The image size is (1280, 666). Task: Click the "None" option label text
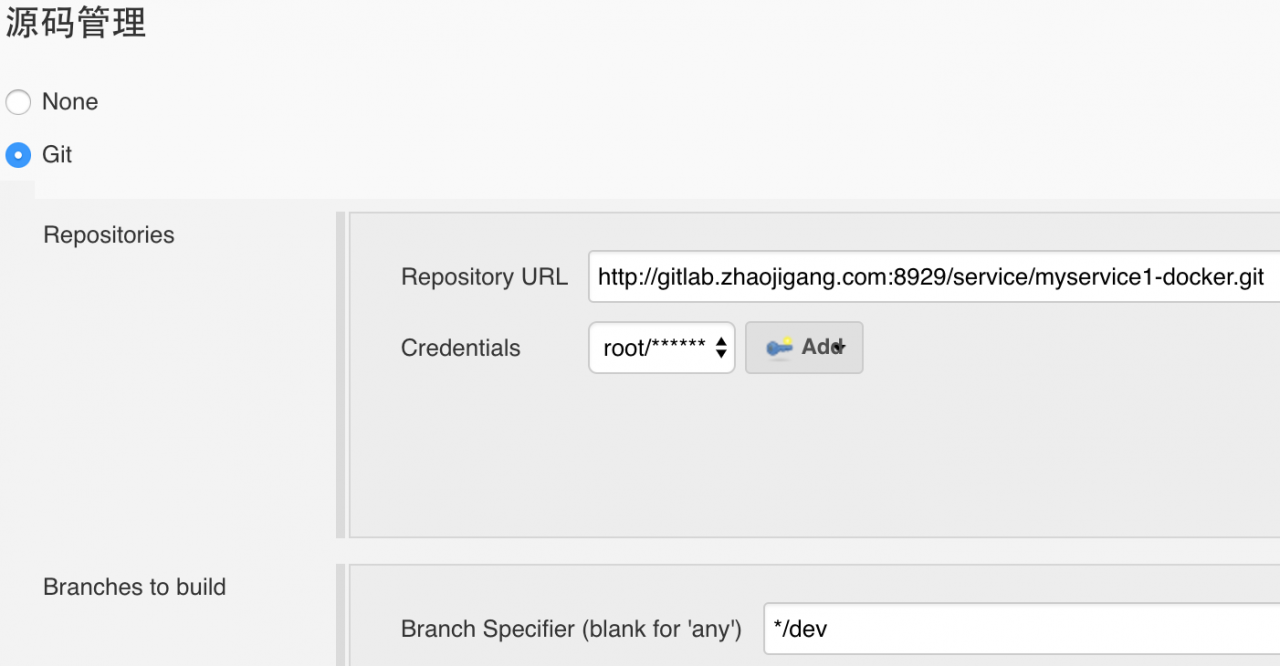click(70, 102)
